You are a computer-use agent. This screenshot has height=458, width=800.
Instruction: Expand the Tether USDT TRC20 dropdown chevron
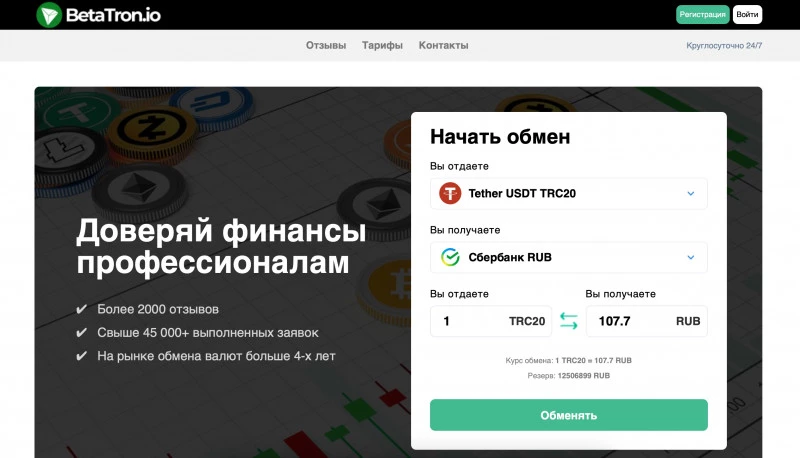(690, 193)
